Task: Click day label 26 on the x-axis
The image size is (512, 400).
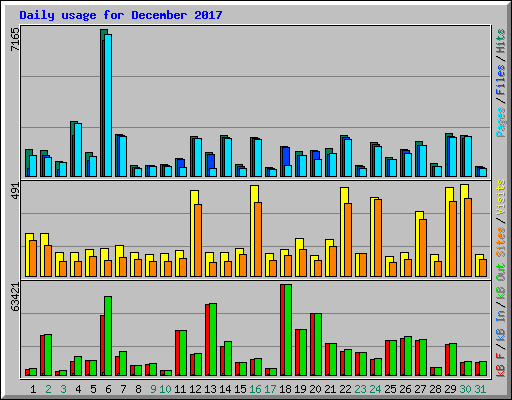Action: click(x=405, y=389)
